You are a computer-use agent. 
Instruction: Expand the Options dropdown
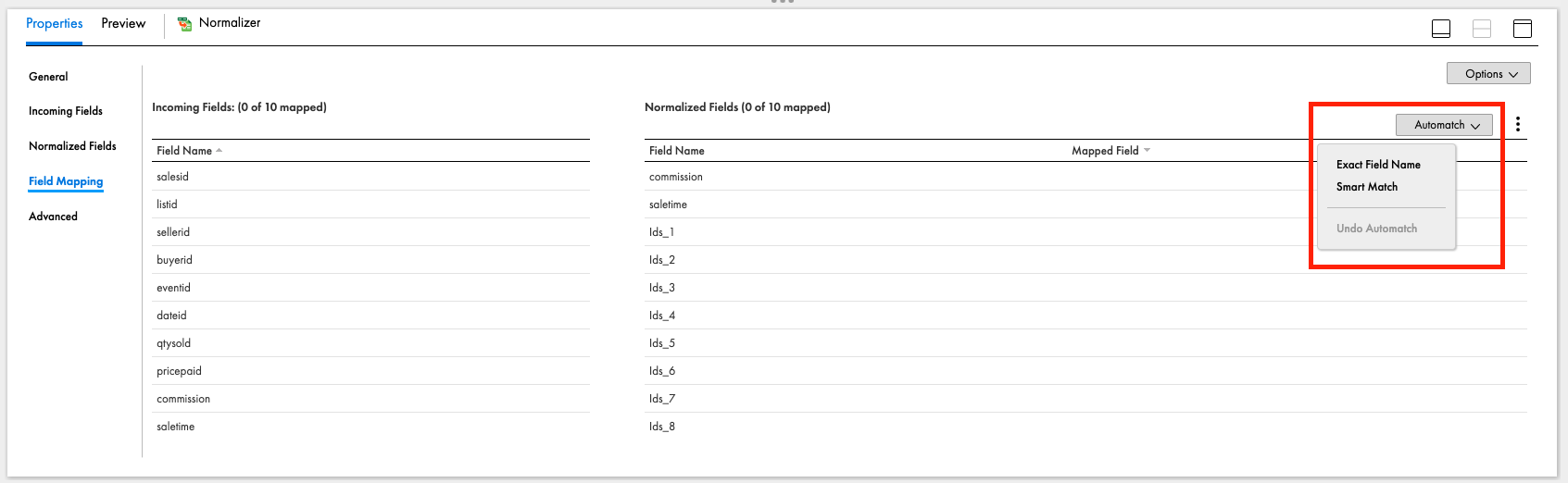(x=1488, y=74)
